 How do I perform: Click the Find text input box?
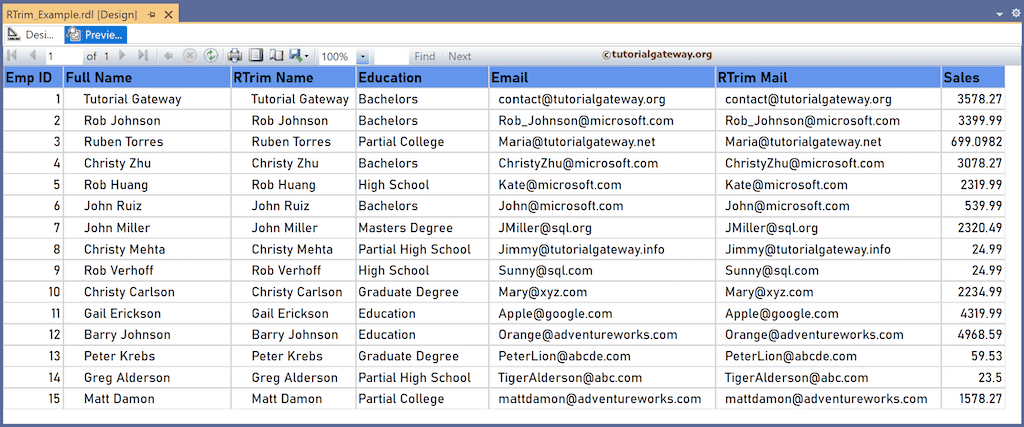pyautogui.click(x=391, y=57)
